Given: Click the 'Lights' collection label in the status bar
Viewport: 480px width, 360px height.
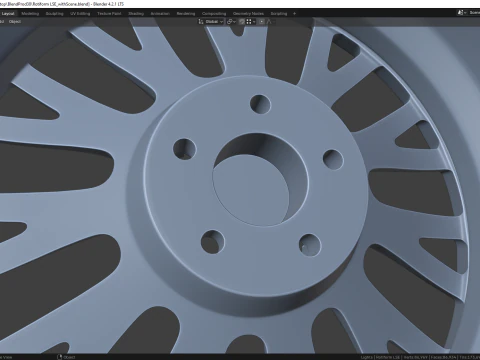Looking at the screenshot, I should click(366, 357).
